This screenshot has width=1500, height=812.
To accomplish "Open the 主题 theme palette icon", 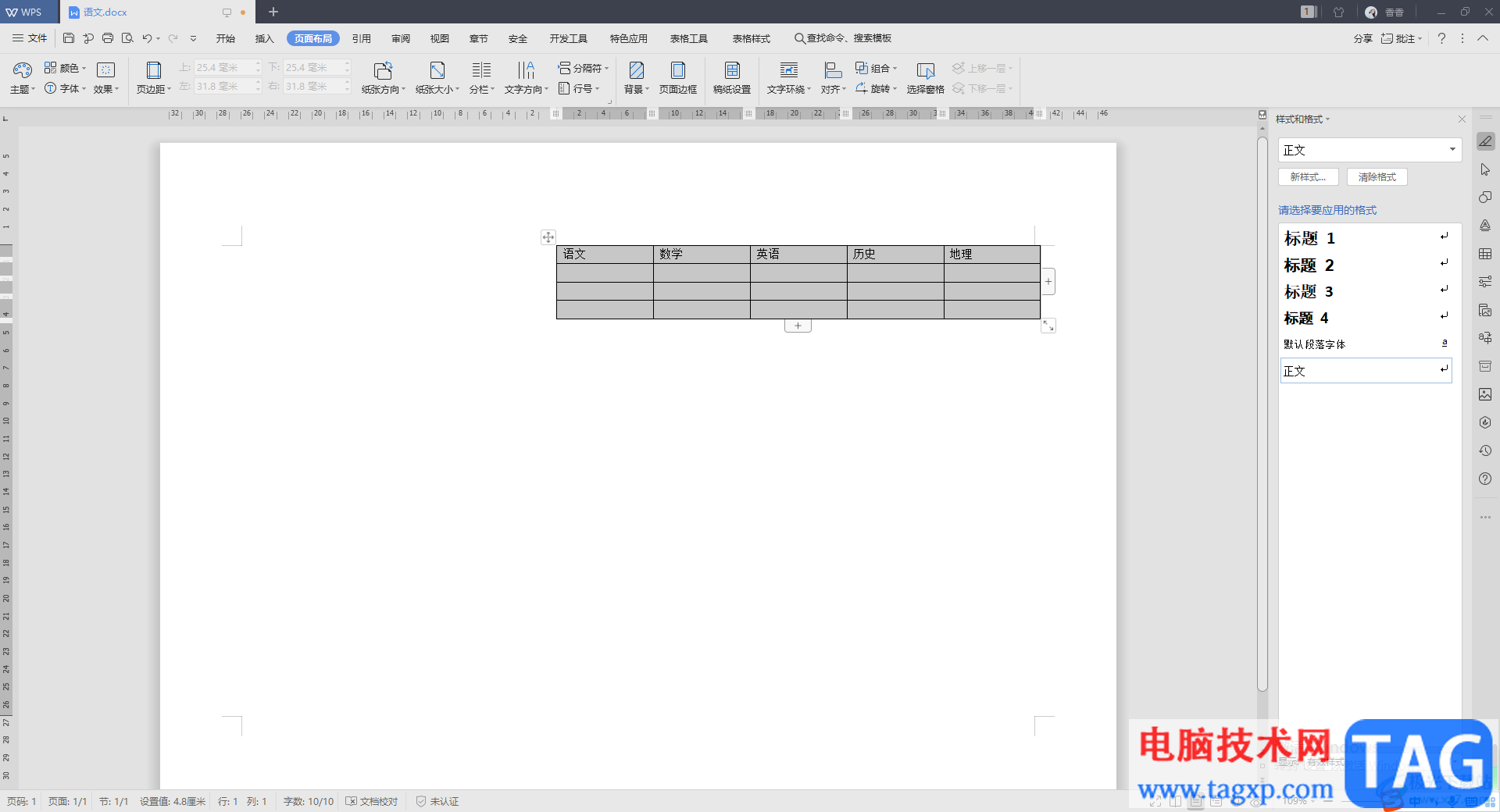I will click(x=23, y=71).
